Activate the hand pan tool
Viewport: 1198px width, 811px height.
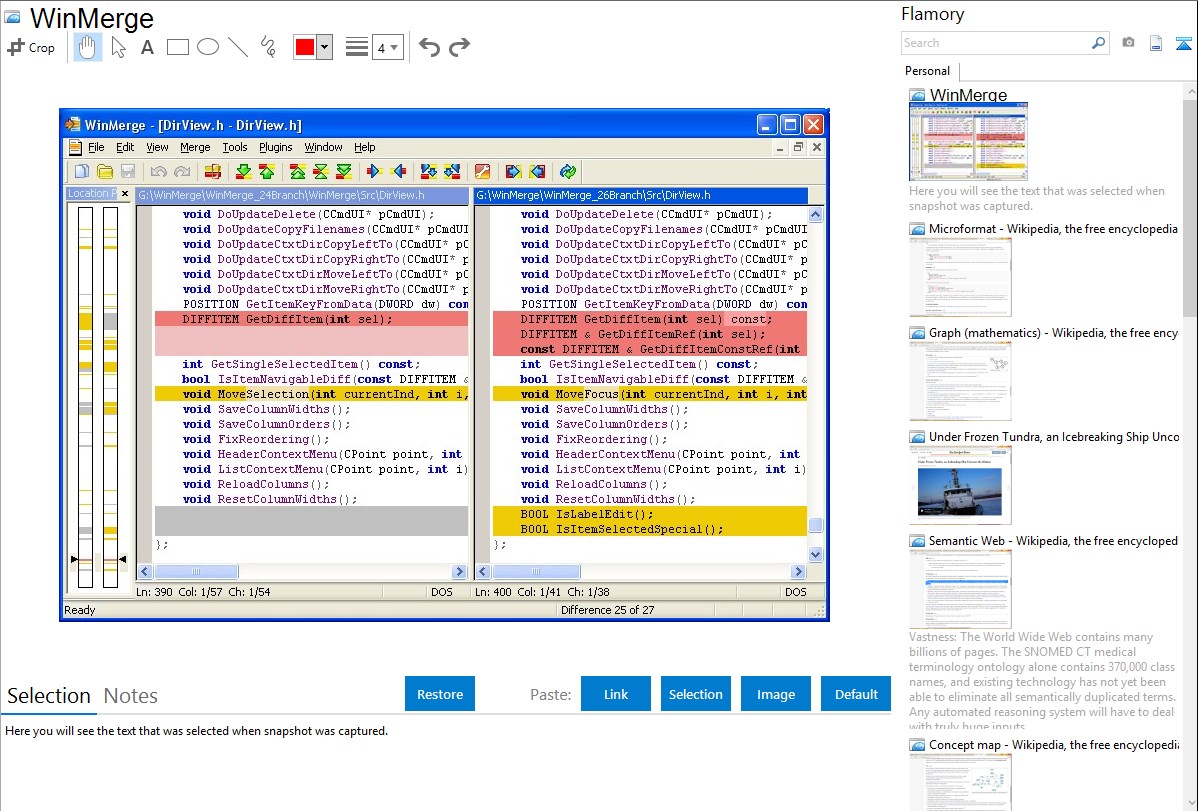tap(87, 47)
